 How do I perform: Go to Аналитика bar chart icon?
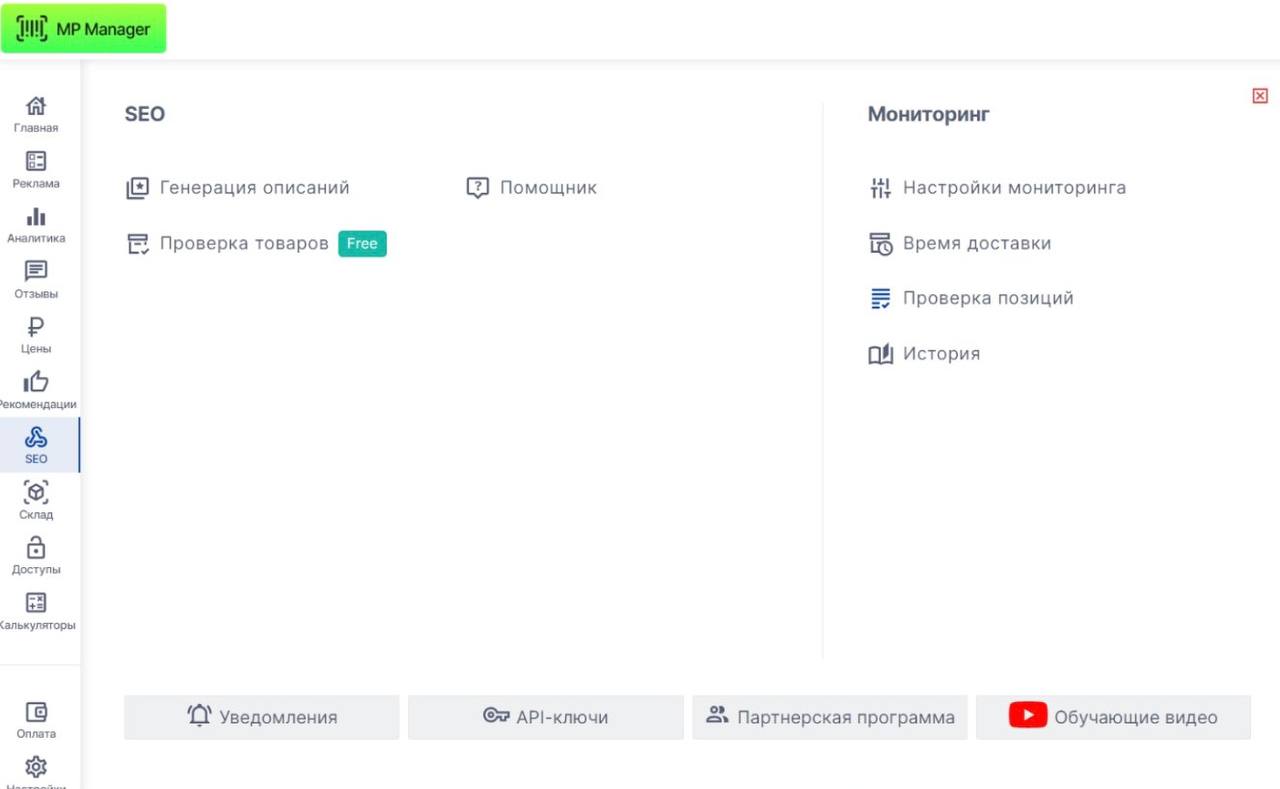36,218
